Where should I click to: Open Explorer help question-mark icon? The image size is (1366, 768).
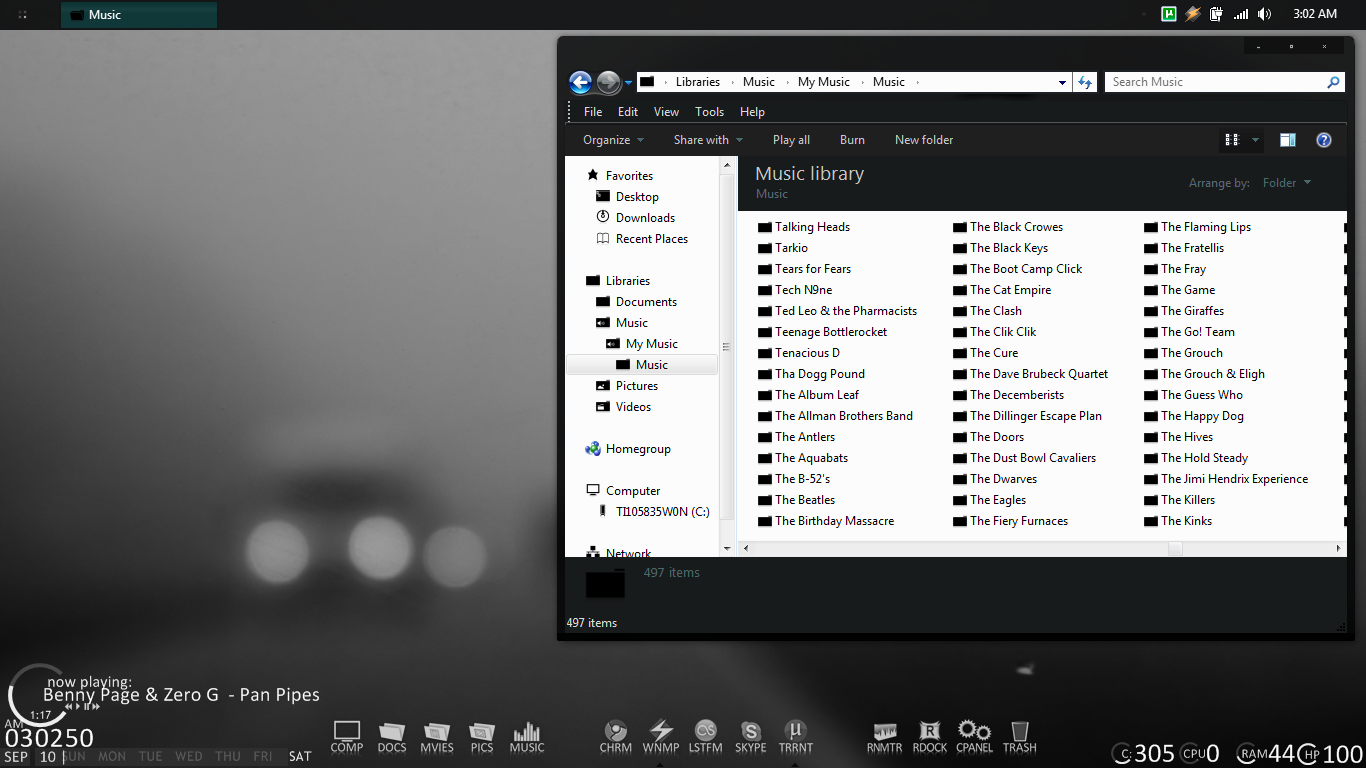(1324, 140)
